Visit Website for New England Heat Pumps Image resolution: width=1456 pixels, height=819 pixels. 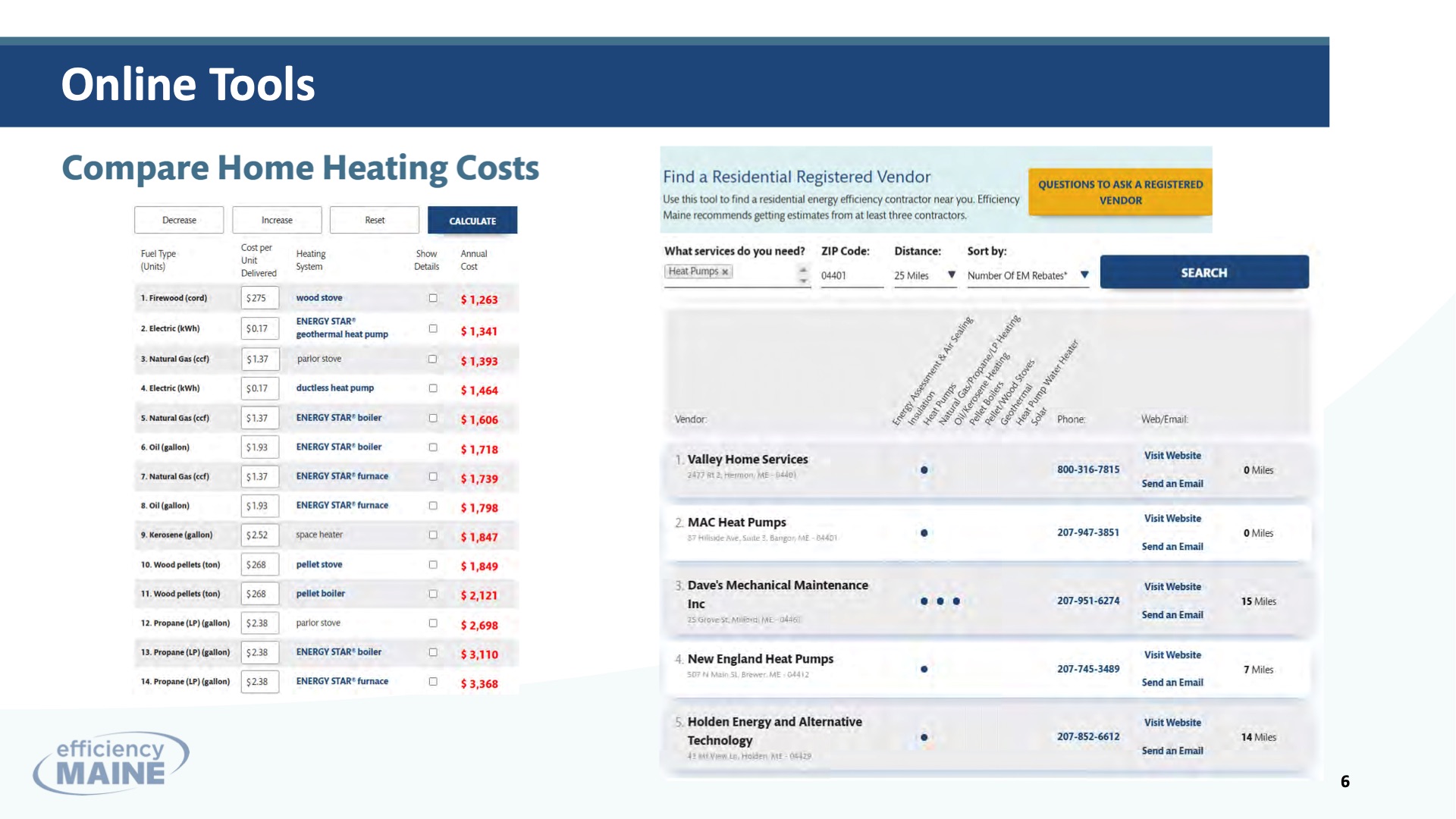point(1172,655)
